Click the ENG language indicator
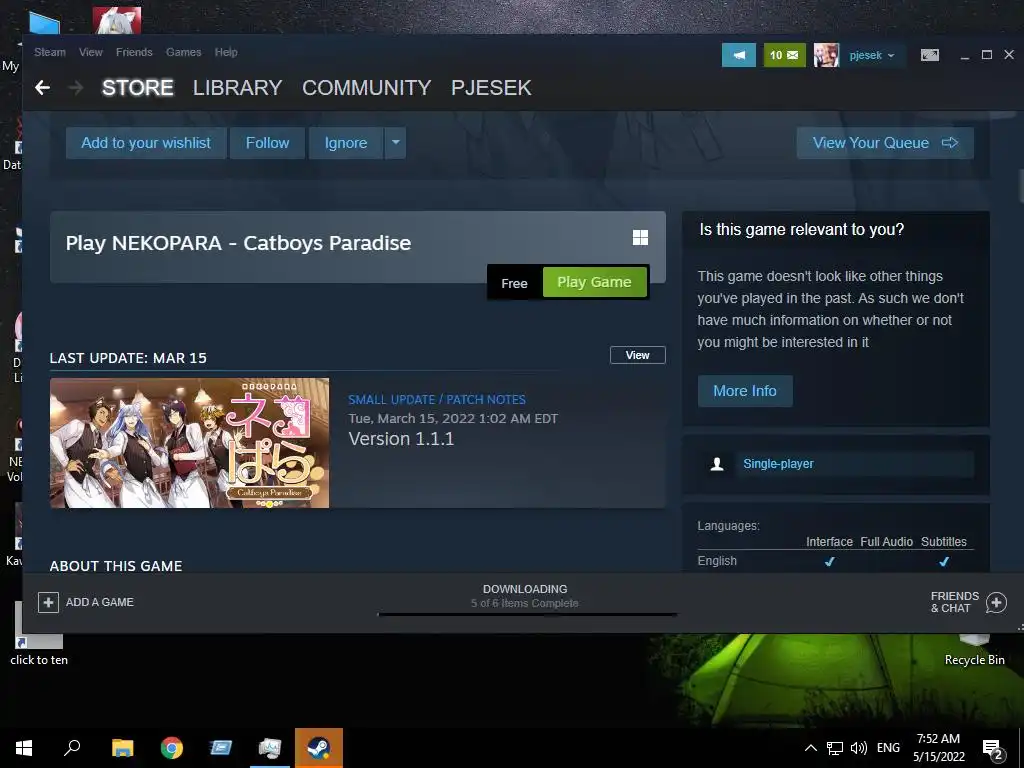Image resolution: width=1024 pixels, height=768 pixels. pos(888,748)
